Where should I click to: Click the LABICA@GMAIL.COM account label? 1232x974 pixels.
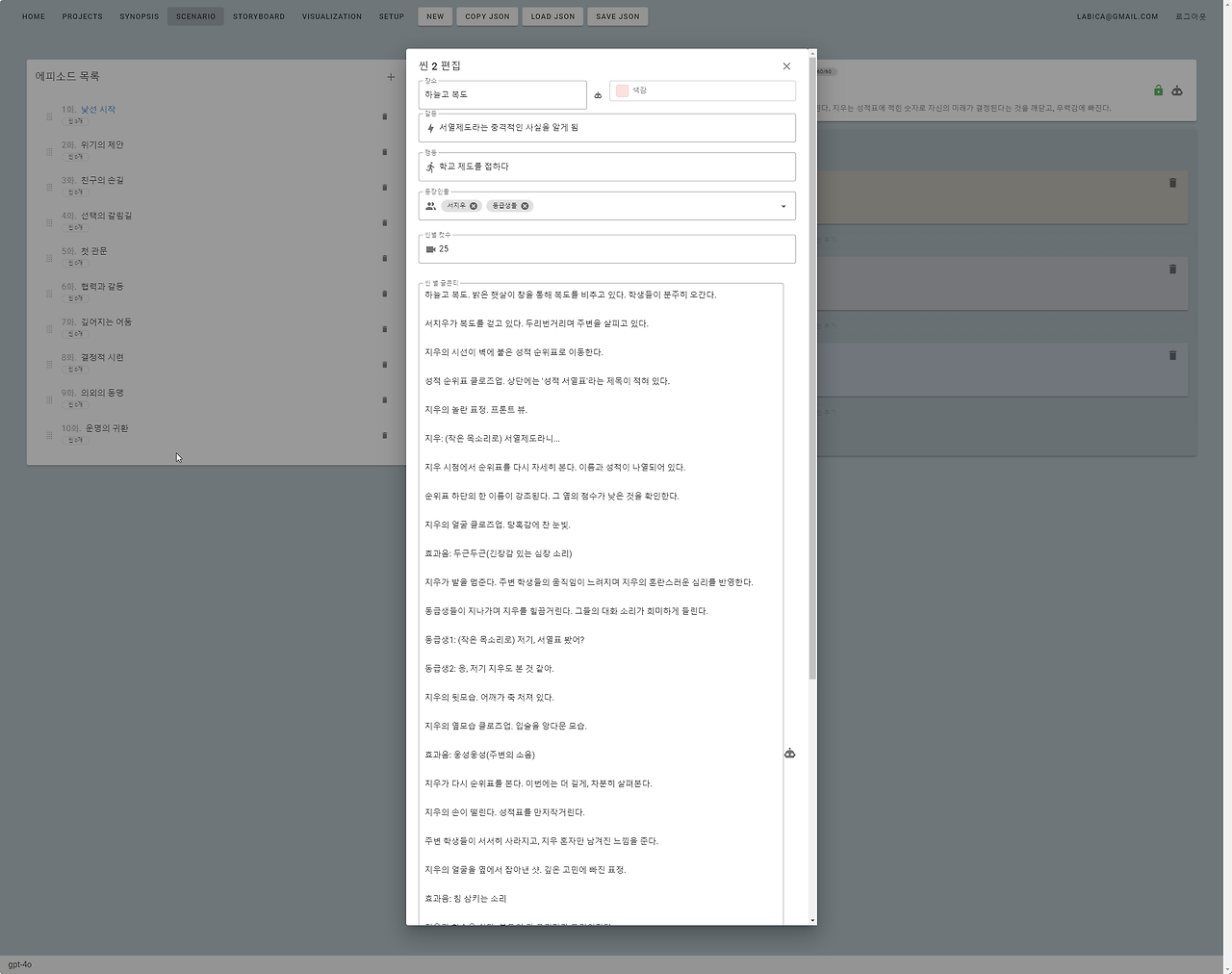click(x=1117, y=16)
